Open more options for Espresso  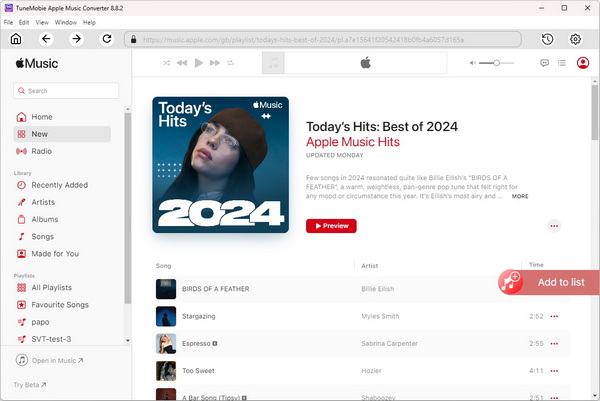[x=554, y=344]
